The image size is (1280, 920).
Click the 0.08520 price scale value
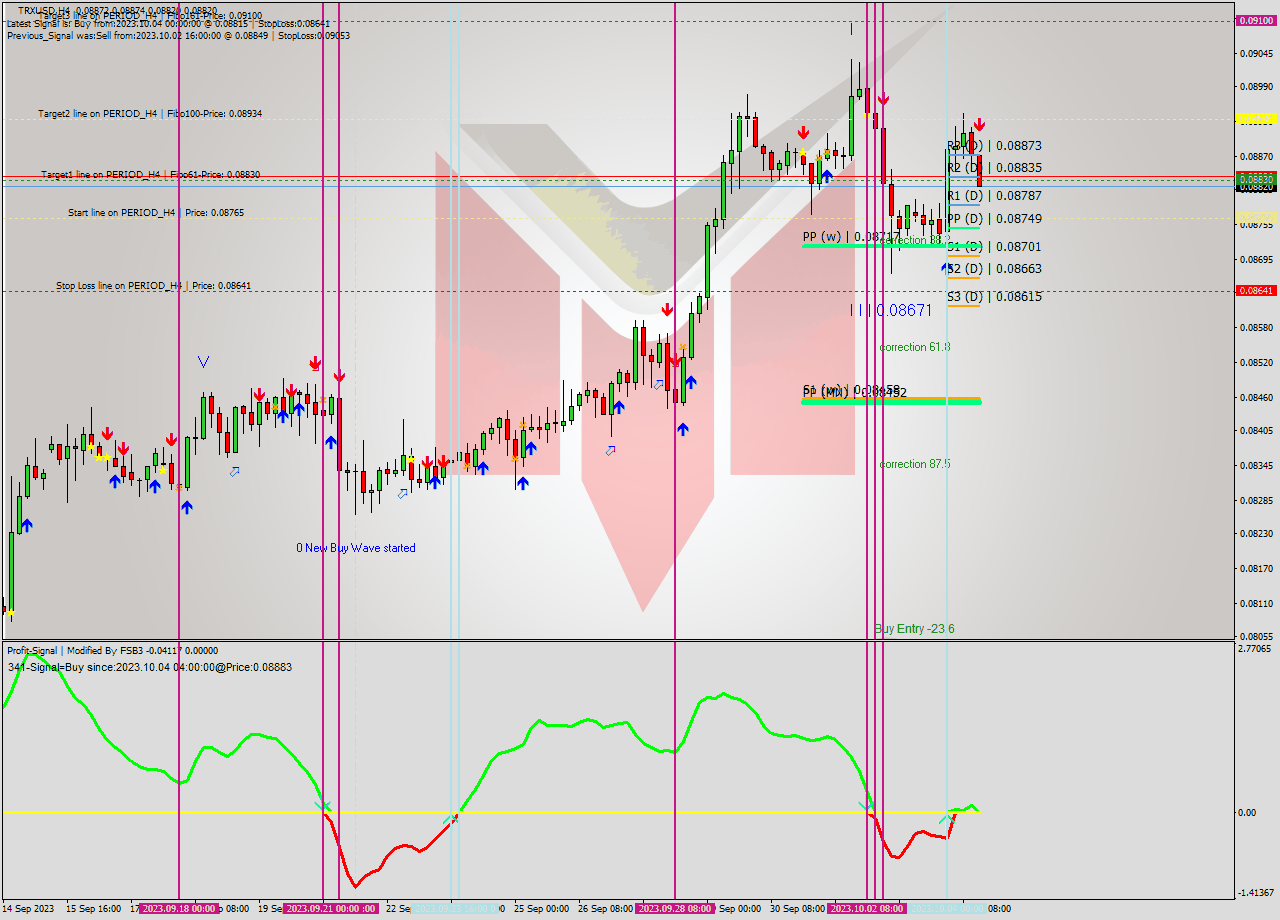pos(1256,362)
